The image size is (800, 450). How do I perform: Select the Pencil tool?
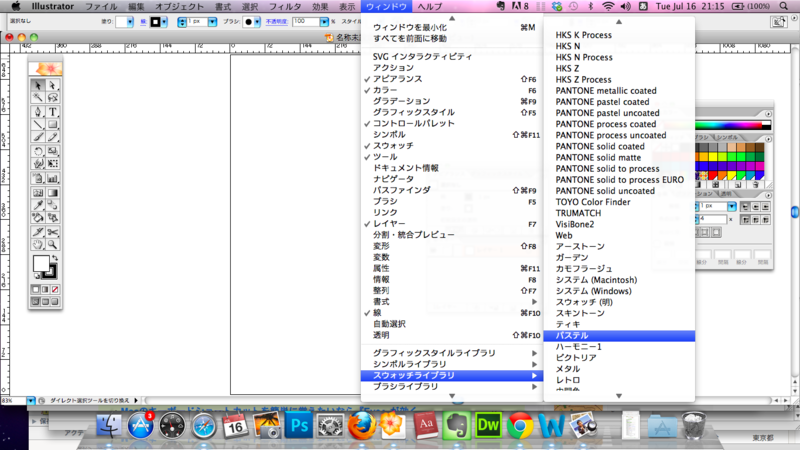[x=53, y=137]
